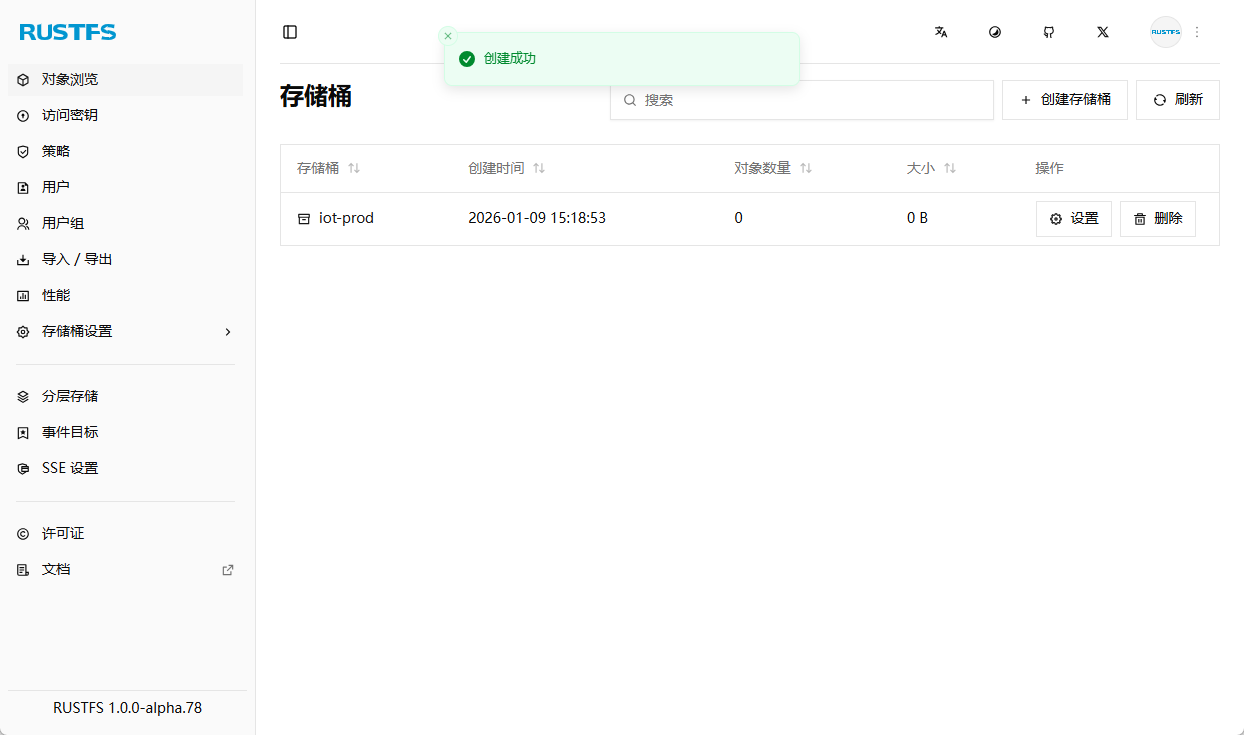Screen dimensions: 1244x735
Task: Open SSE 设置 menu item
Action: (125, 469)
